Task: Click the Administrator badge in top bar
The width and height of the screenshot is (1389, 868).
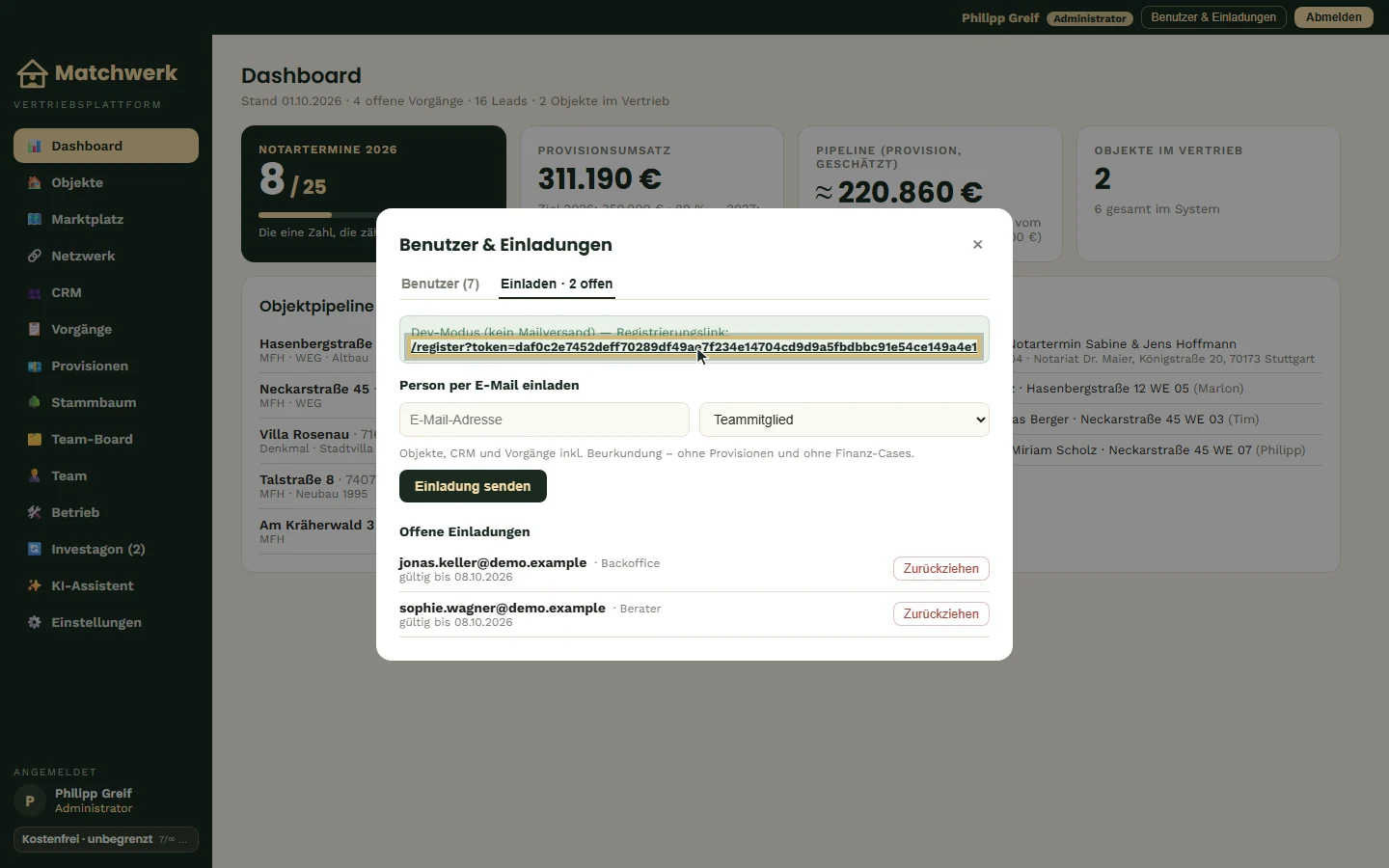Action: pos(1090,18)
